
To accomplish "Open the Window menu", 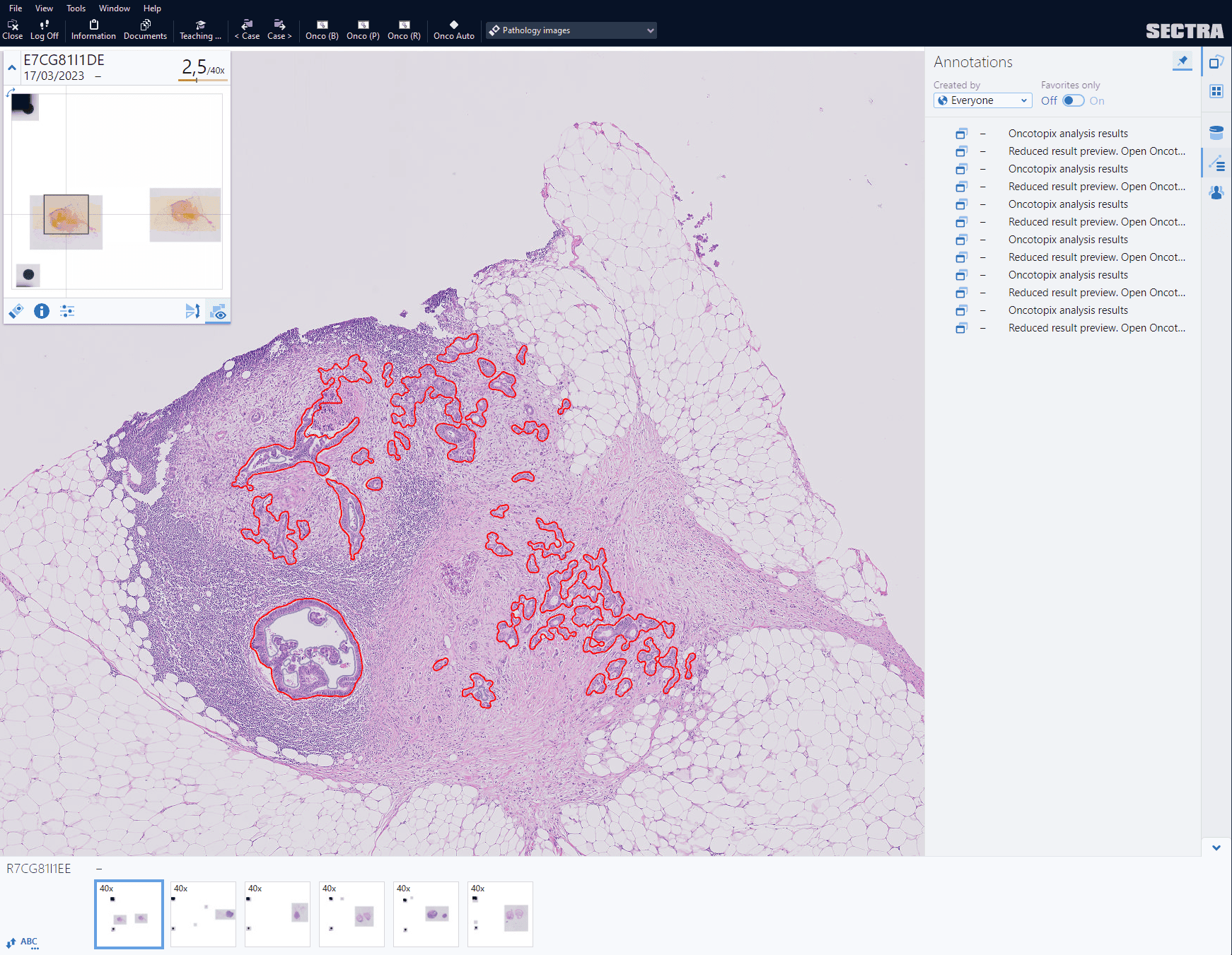I will 114,8.
